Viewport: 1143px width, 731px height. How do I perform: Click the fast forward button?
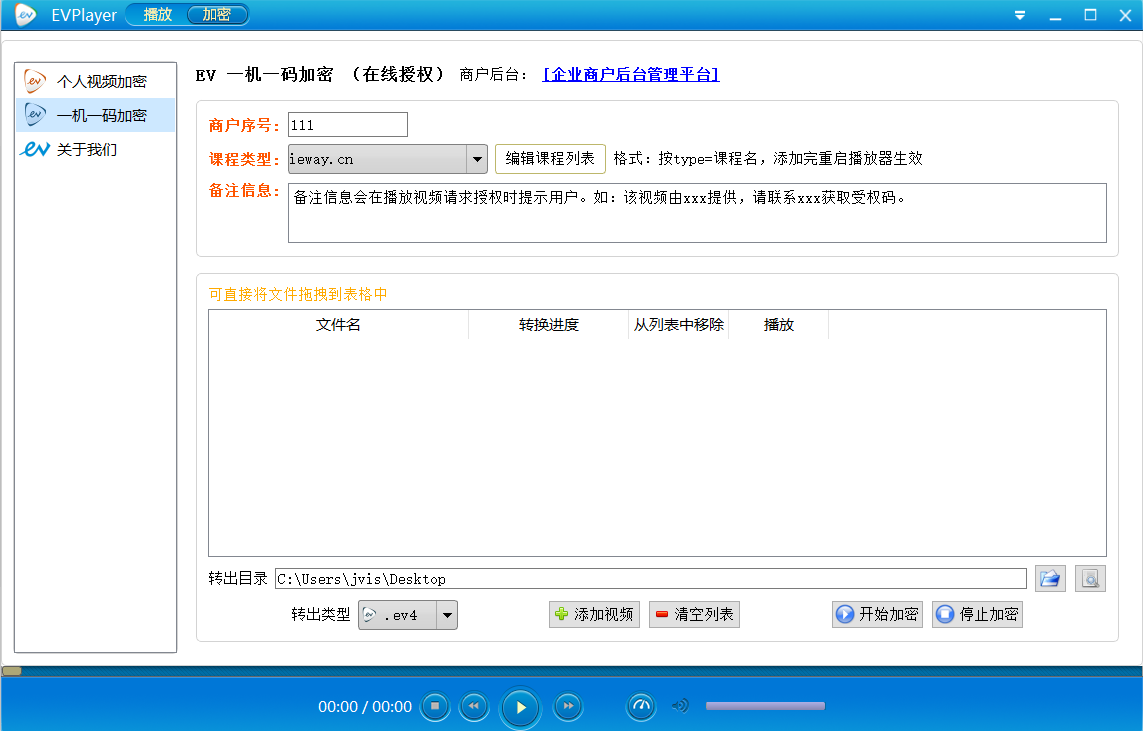(568, 706)
